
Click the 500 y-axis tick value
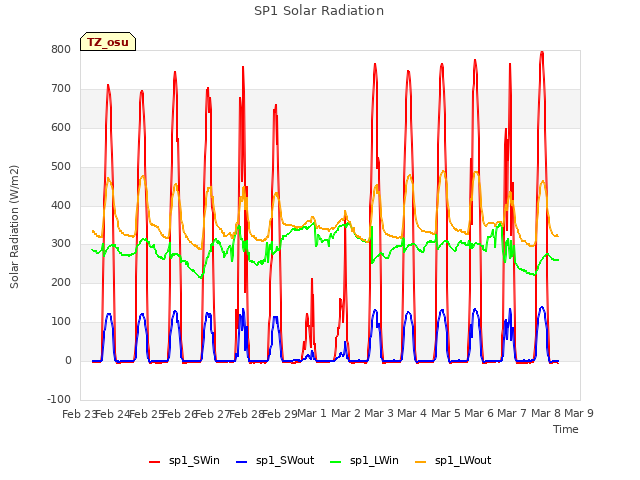(x=61, y=167)
